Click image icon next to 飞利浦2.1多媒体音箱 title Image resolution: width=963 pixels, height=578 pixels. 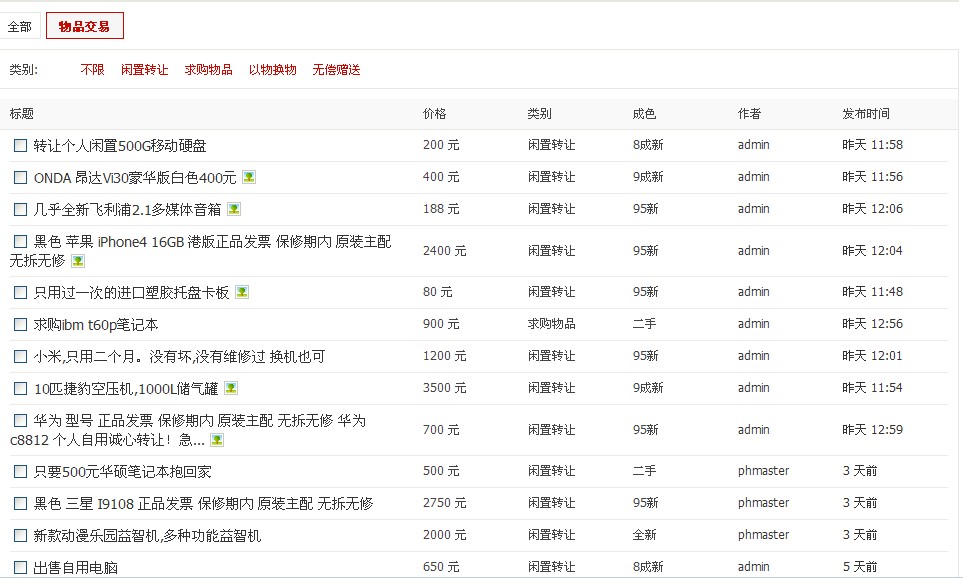234,209
